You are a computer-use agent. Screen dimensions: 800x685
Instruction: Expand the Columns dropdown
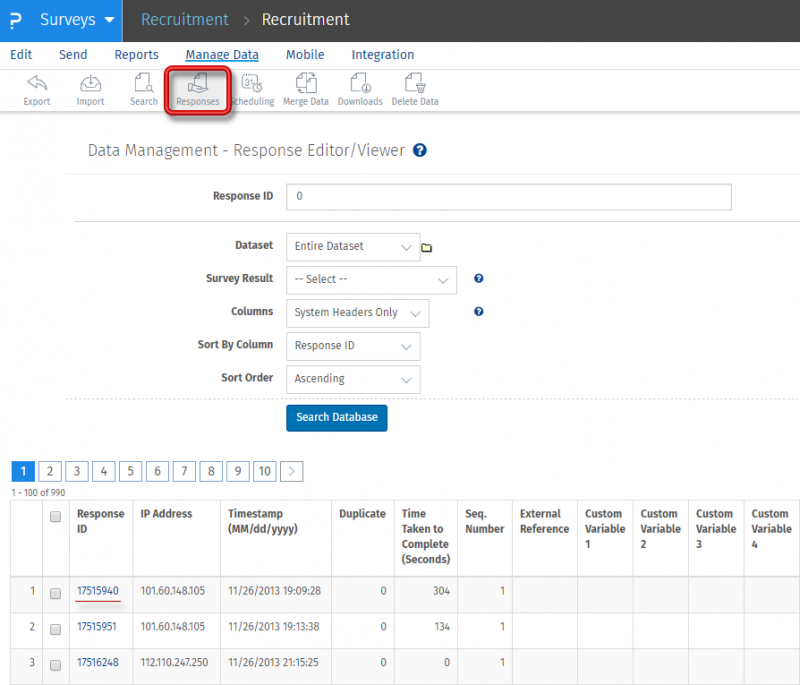357,313
